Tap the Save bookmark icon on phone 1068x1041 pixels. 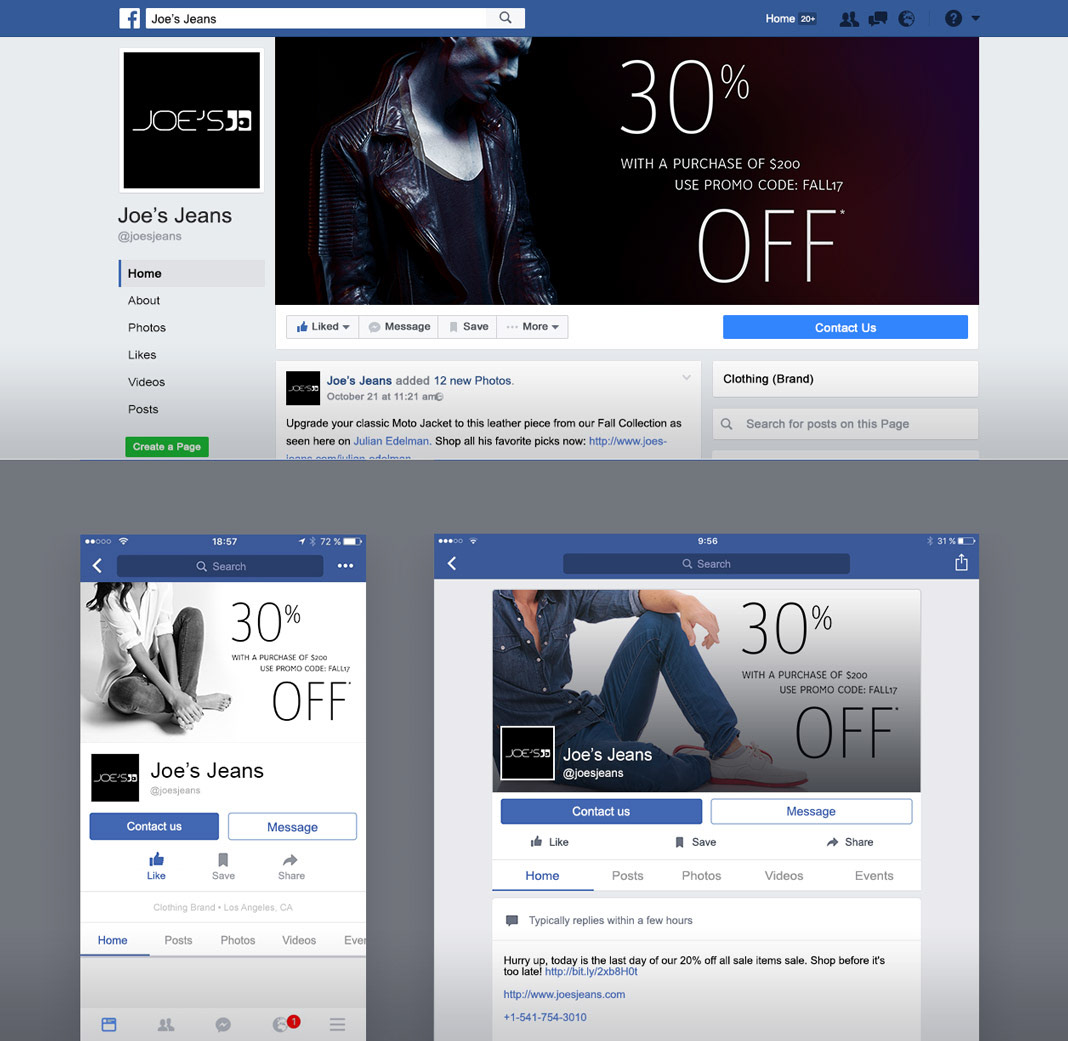coord(223,860)
